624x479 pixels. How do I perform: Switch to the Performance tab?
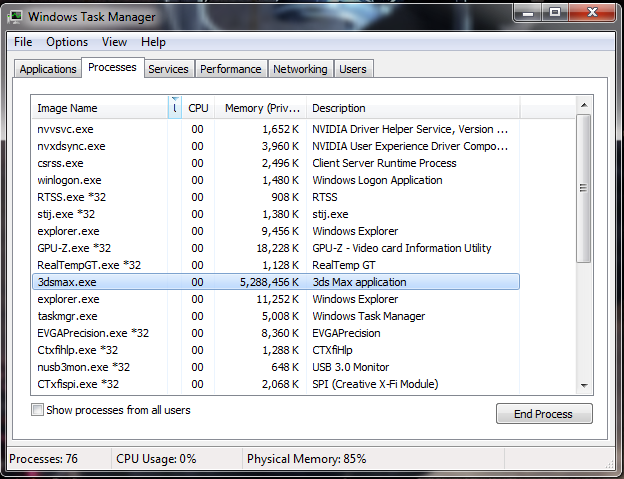click(230, 69)
